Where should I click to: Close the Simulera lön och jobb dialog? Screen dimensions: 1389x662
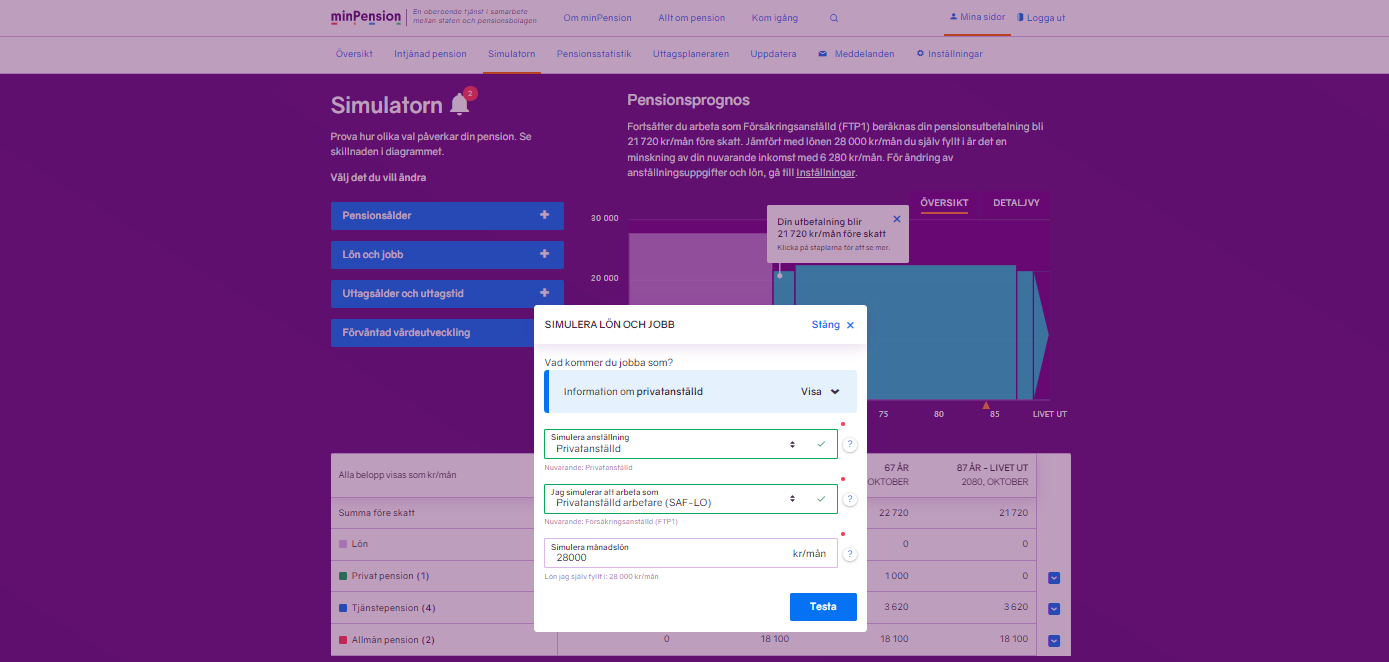coord(833,325)
